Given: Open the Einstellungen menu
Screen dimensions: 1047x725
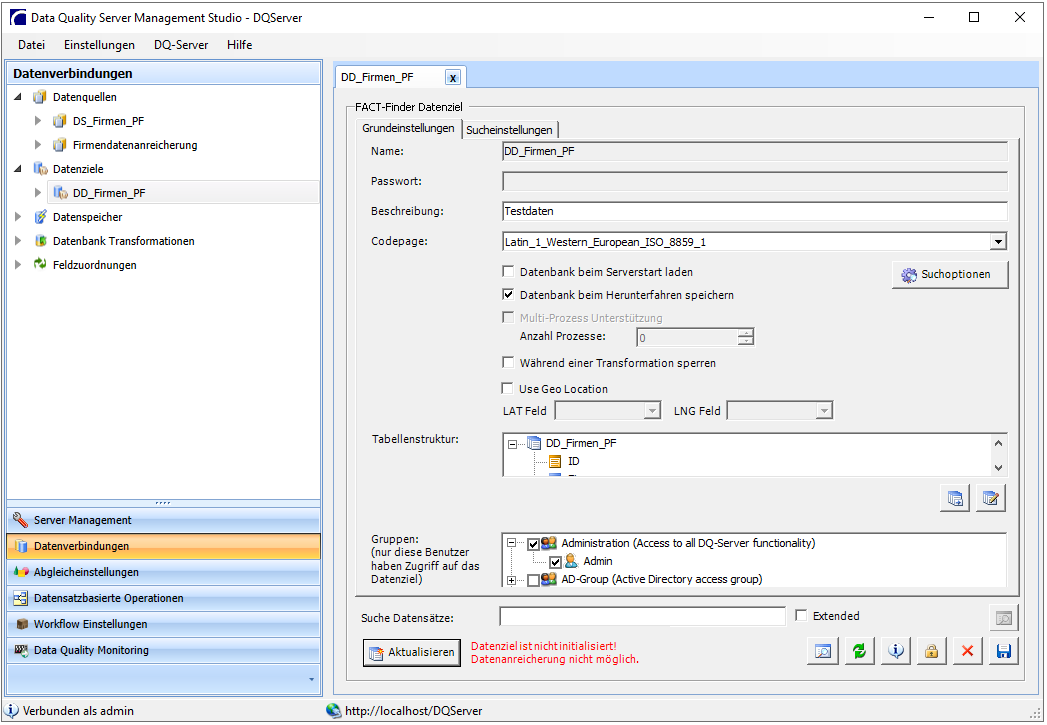Looking at the screenshot, I should (99, 45).
